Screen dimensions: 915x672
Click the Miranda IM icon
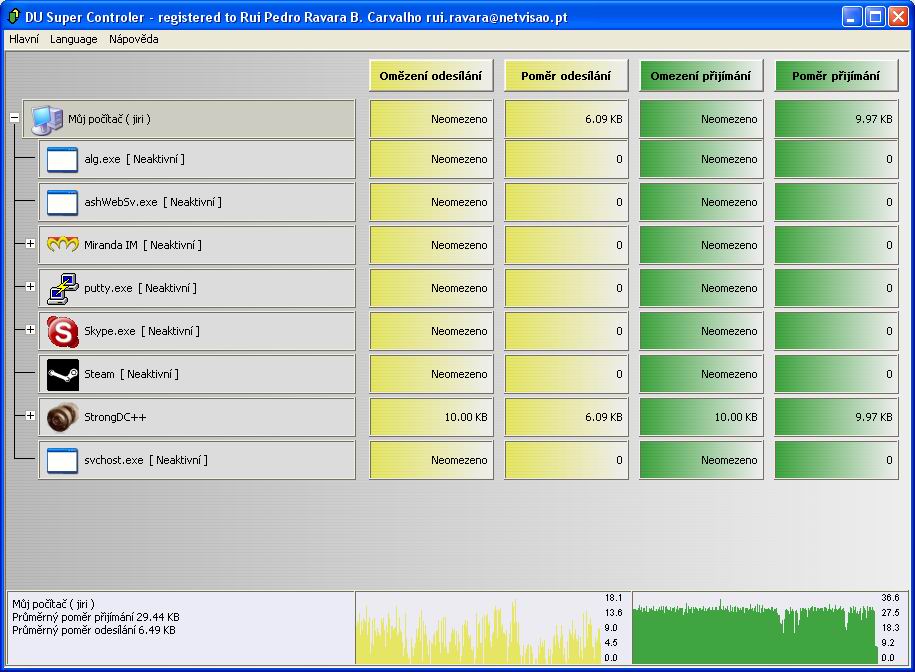point(62,244)
